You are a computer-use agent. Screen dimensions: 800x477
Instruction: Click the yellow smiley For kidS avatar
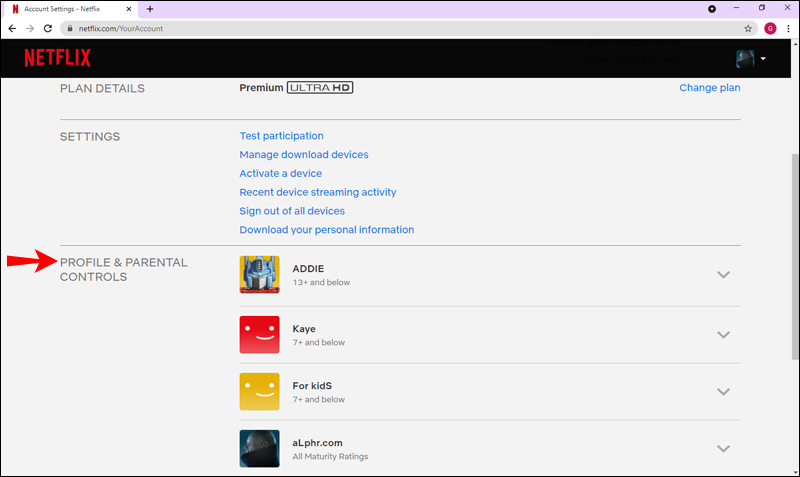260,391
